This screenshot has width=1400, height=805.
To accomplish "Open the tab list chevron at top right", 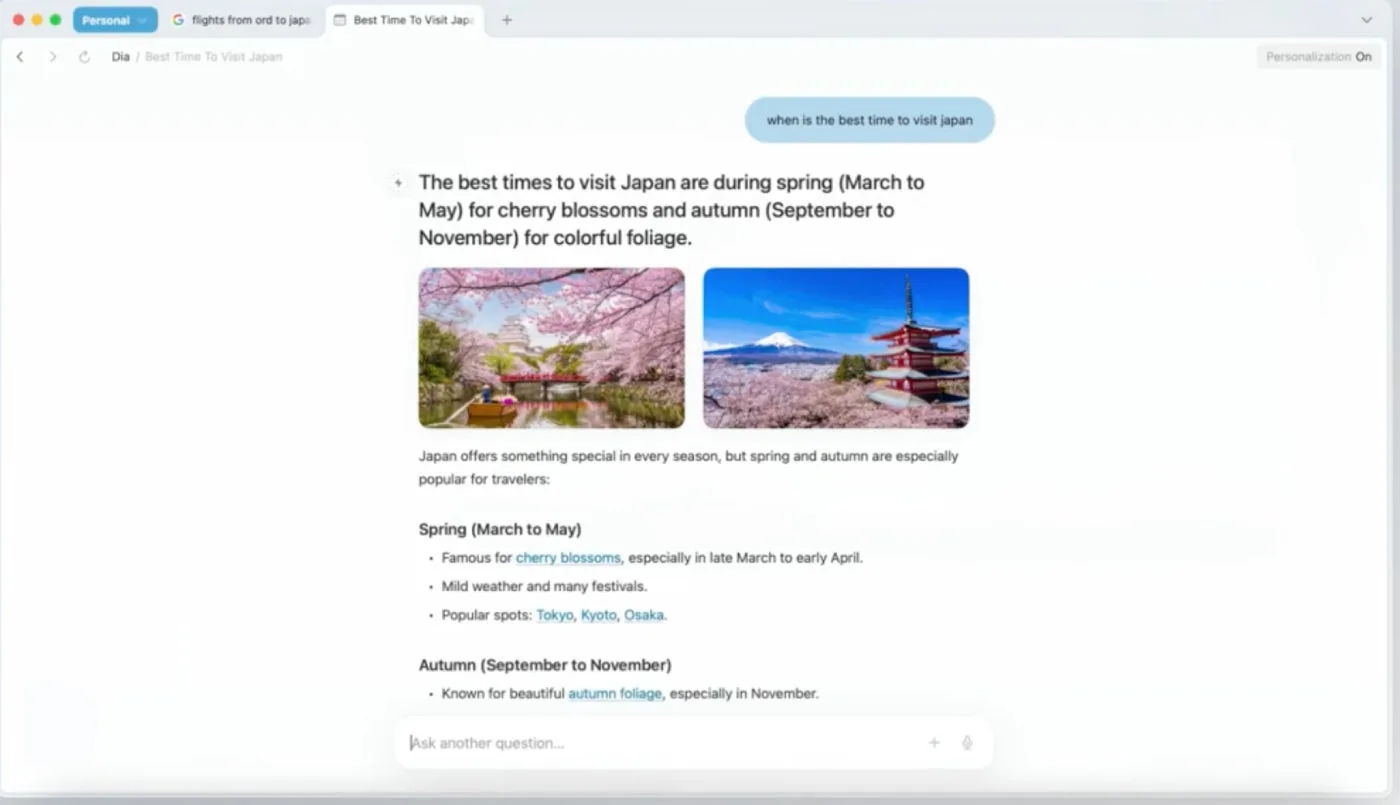I will pyautogui.click(x=1366, y=20).
